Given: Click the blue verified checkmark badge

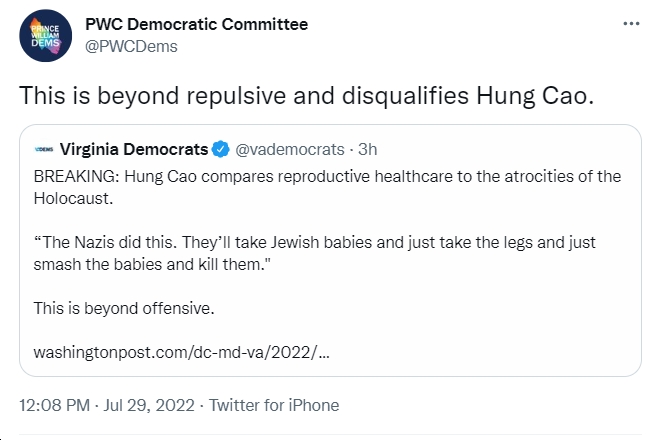Looking at the screenshot, I should 221,149.
